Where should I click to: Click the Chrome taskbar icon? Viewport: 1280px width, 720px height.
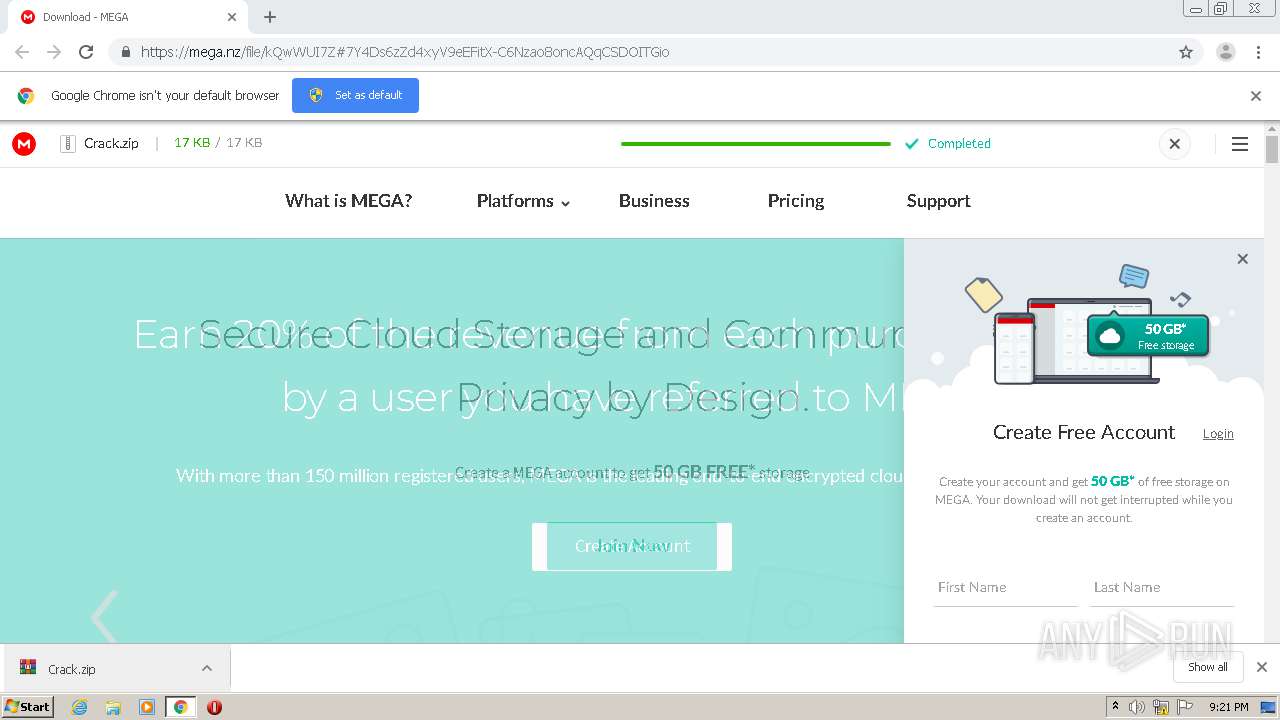181,707
